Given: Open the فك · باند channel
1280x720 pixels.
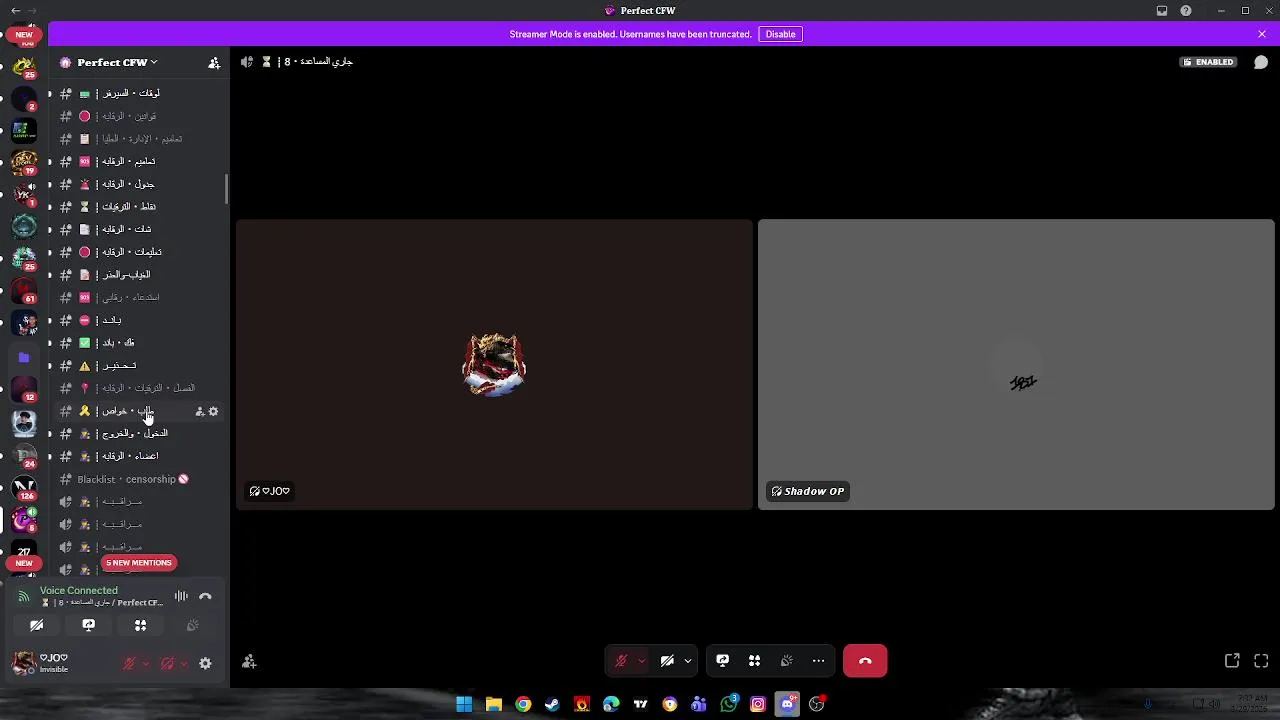Looking at the screenshot, I should 139,343.
